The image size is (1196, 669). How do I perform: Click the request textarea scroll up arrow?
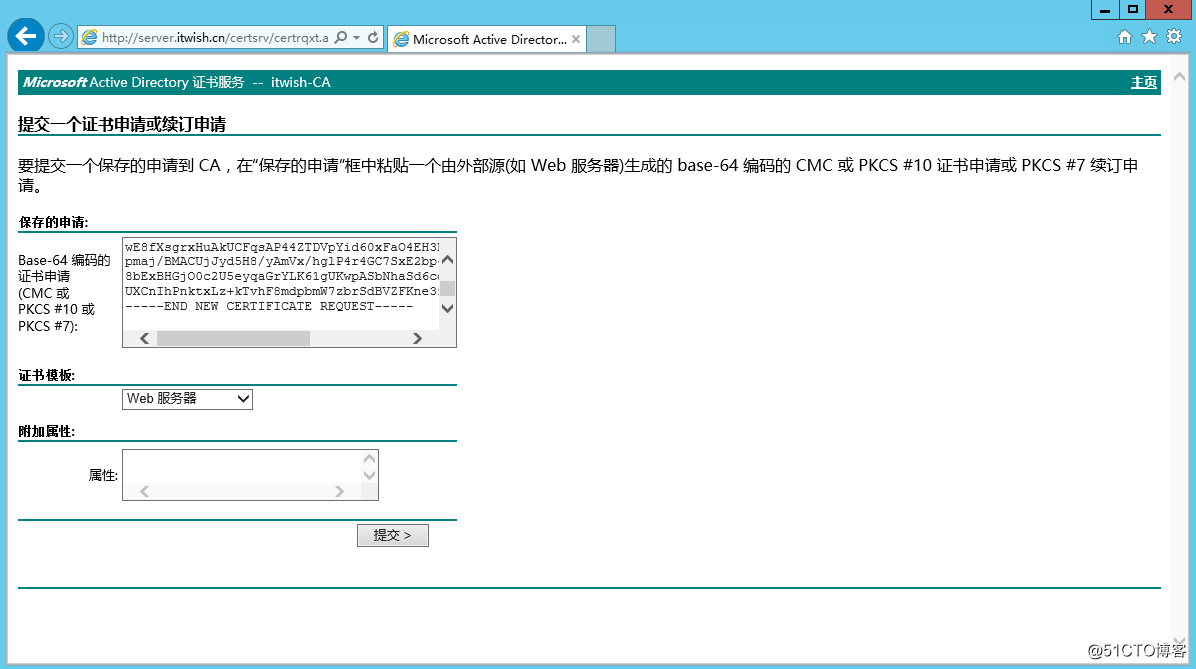(x=448, y=260)
